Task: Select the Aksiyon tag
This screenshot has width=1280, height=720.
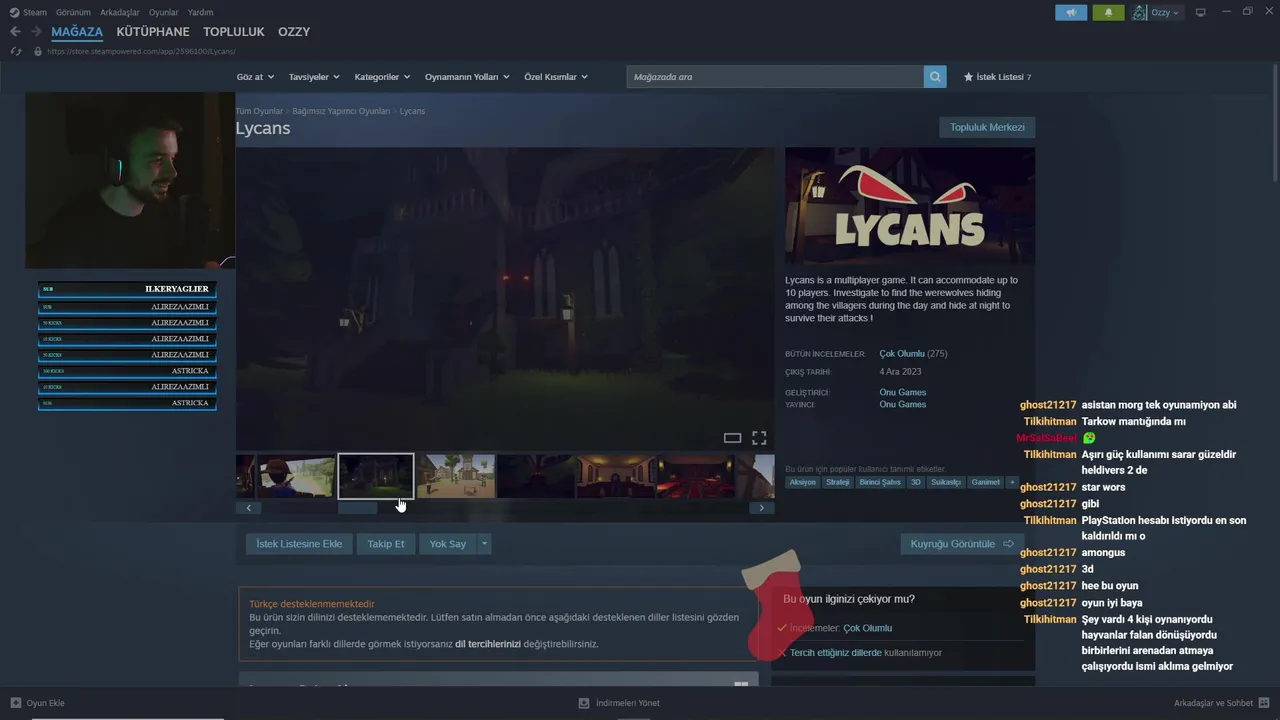Action: pos(802,482)
